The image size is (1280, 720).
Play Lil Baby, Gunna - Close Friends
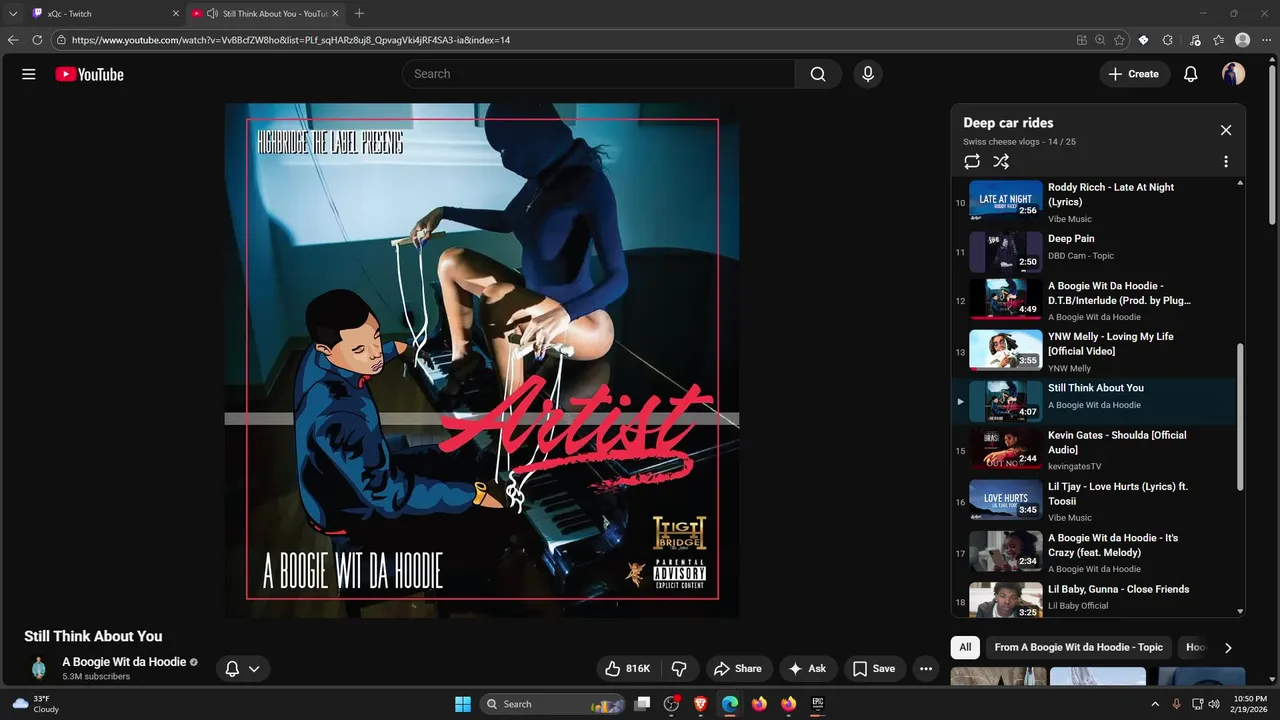pyautogui.click(x=1095, y=598)
